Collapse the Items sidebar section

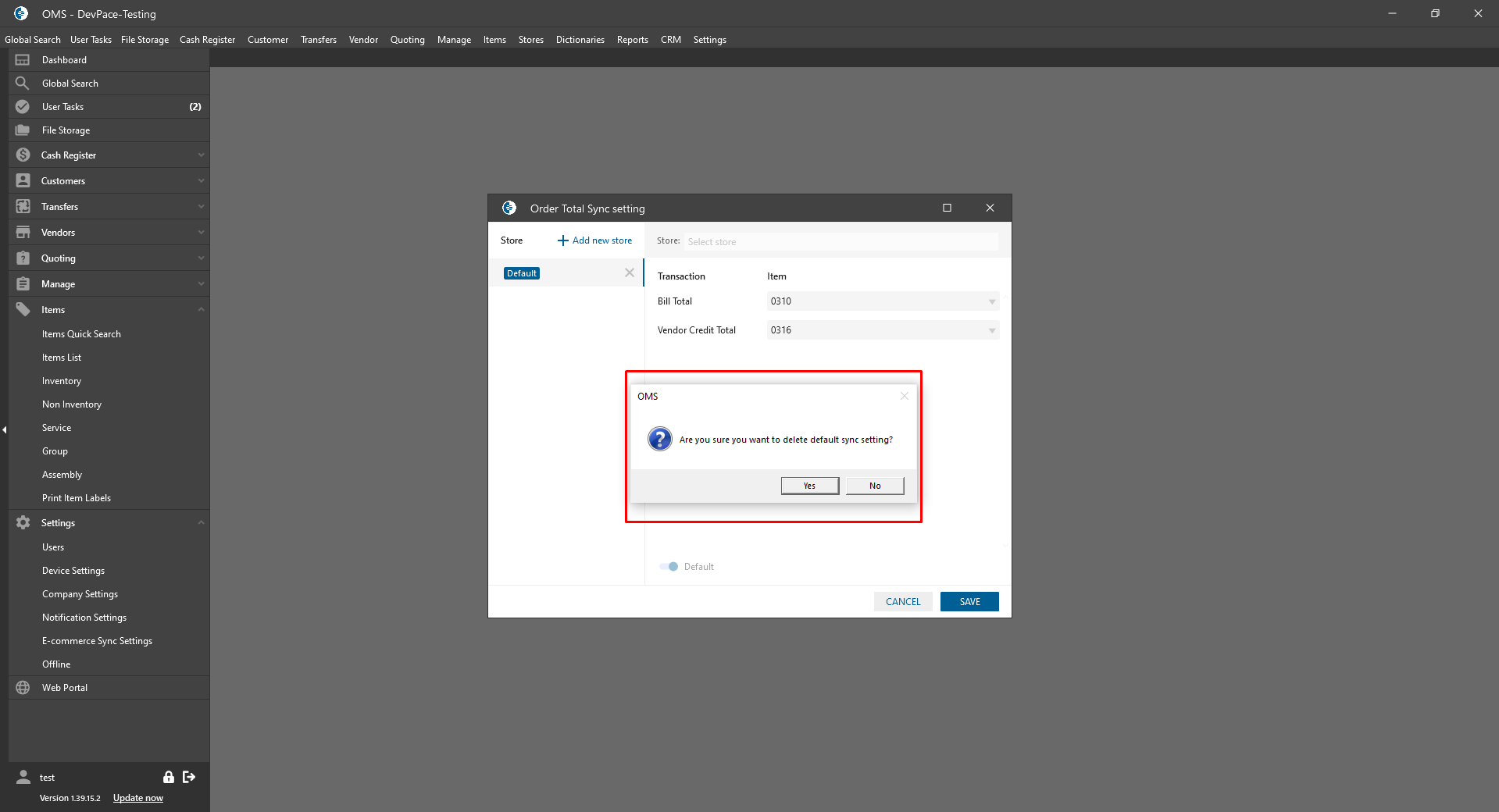201,310
